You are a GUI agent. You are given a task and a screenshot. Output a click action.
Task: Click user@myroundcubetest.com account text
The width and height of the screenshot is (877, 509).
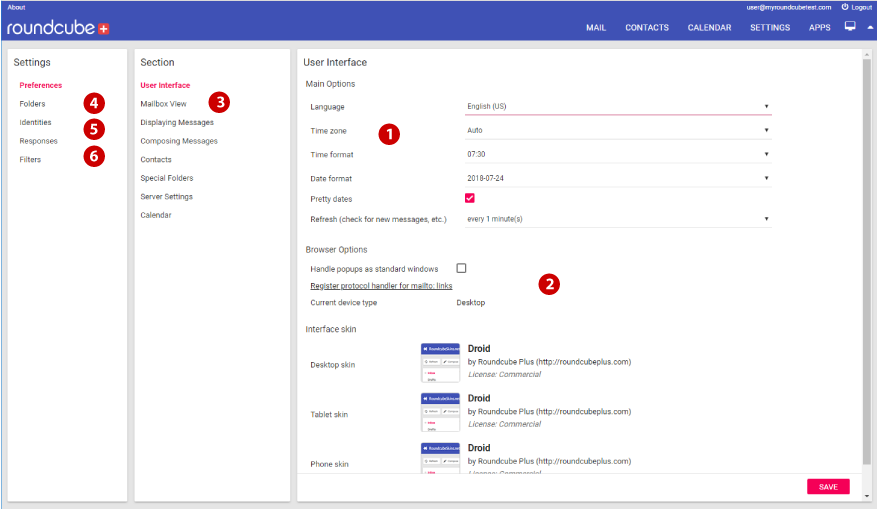[788, 7]
